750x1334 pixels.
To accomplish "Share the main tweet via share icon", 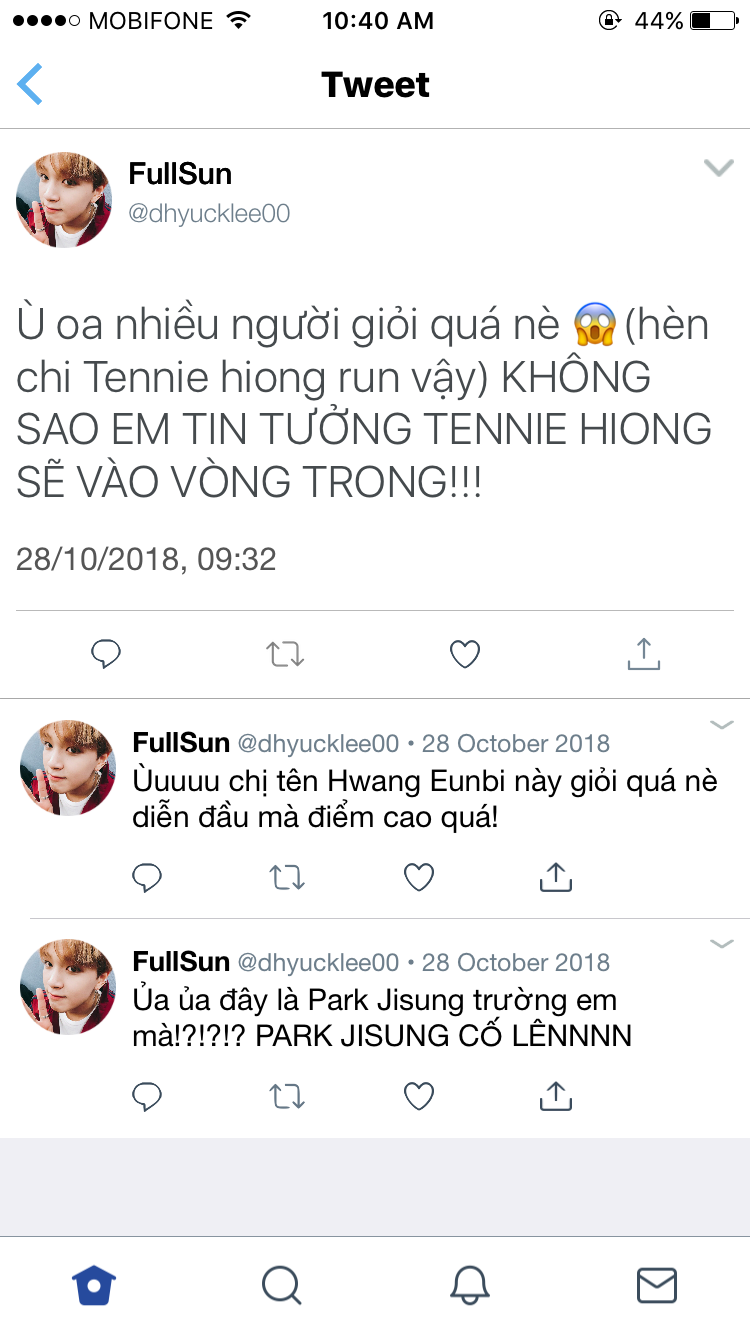I will (644, 653).
